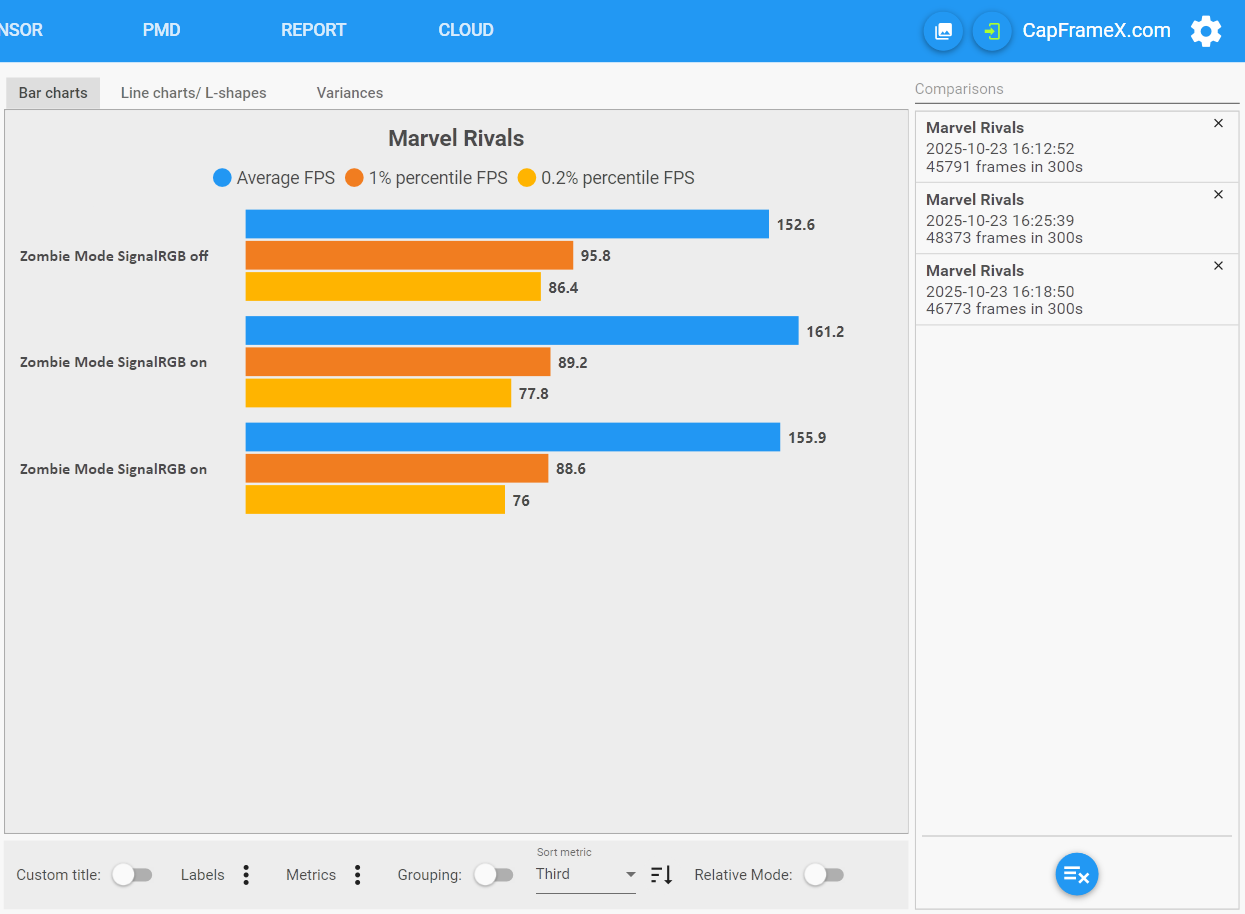Viewport: 1245px width, 914px height.
Task: Click the orange 89.2 percentile bar
Action: tap(398, 362)
